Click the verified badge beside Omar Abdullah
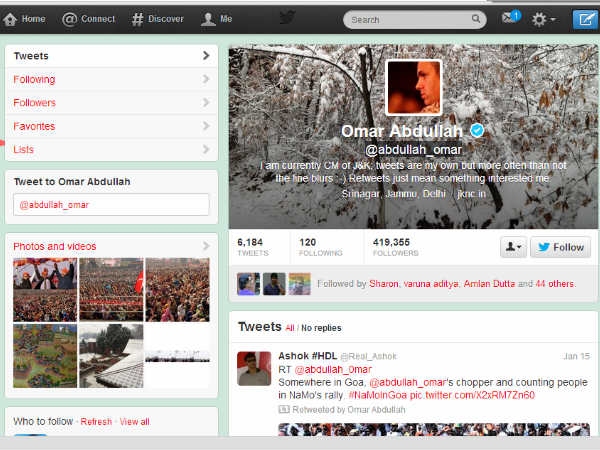This screenshot has height=450, width=600. click(477, 130)
